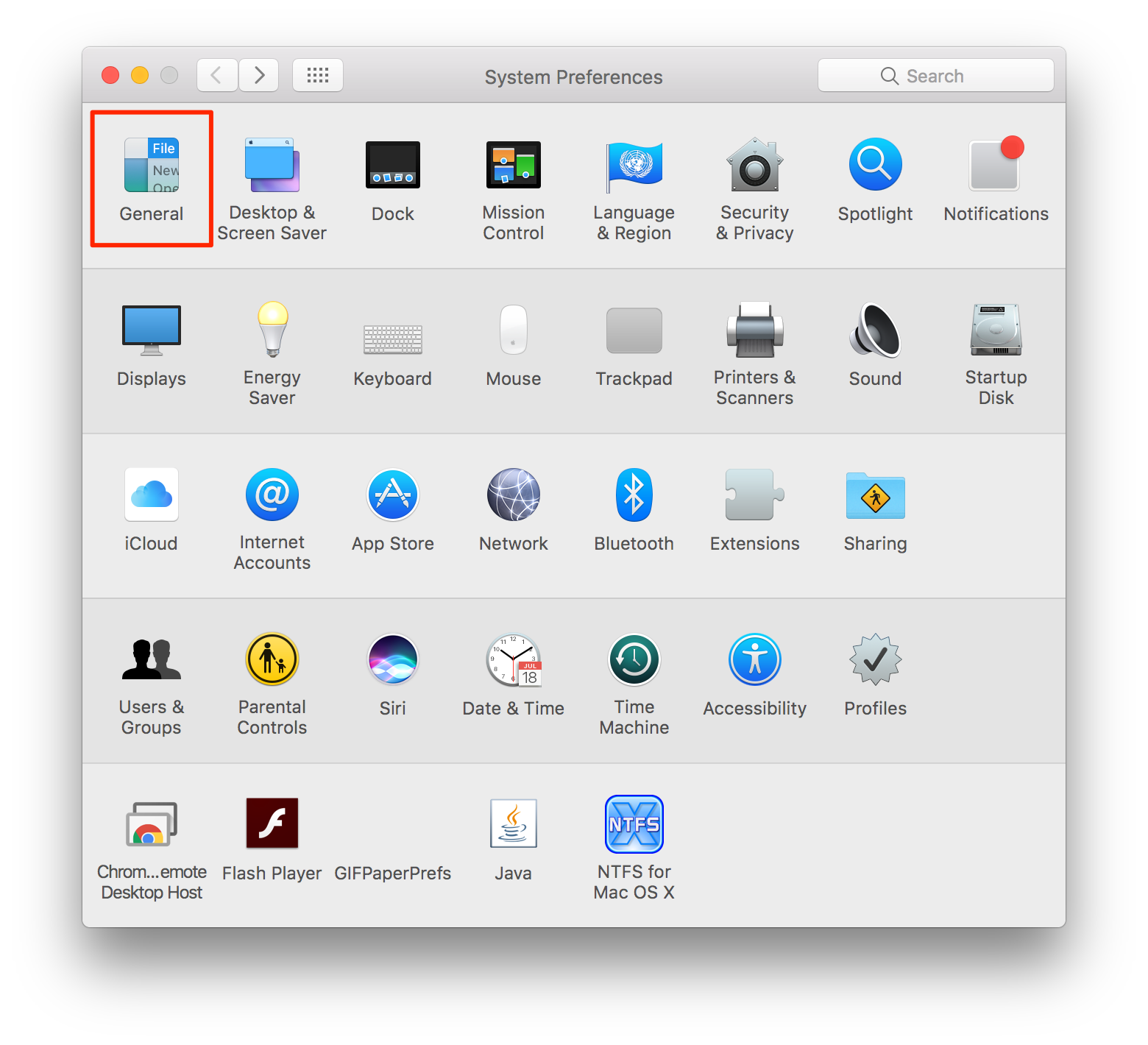Open the Displays pane
The image size is (1148, 1045).
(152, 345)
